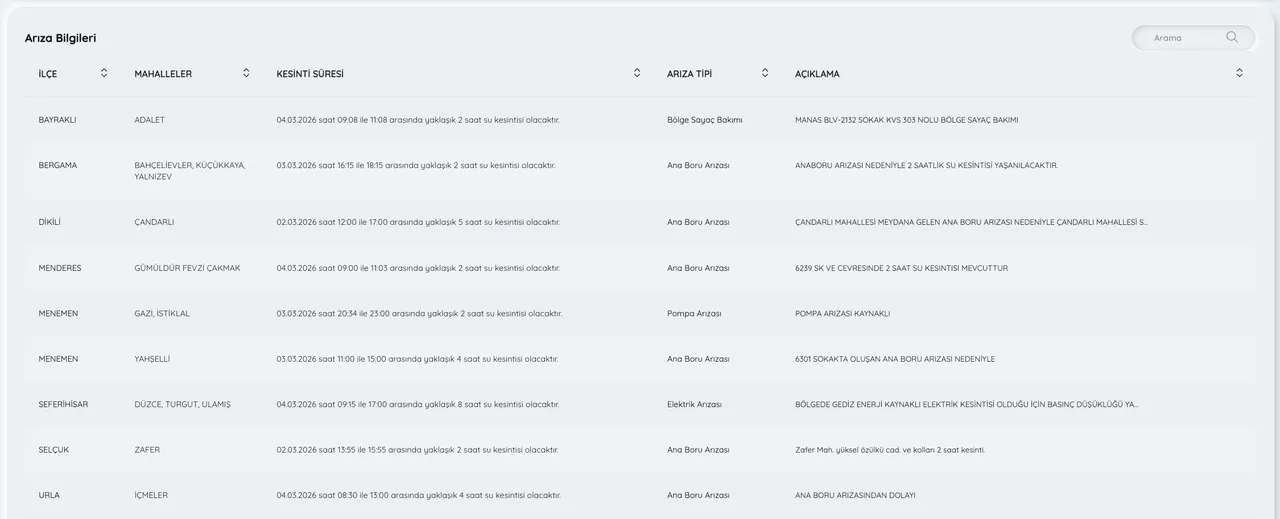Sort by ARIZA TİPİ arrows
Screen dimensions: 1280x519
(765, 73)
